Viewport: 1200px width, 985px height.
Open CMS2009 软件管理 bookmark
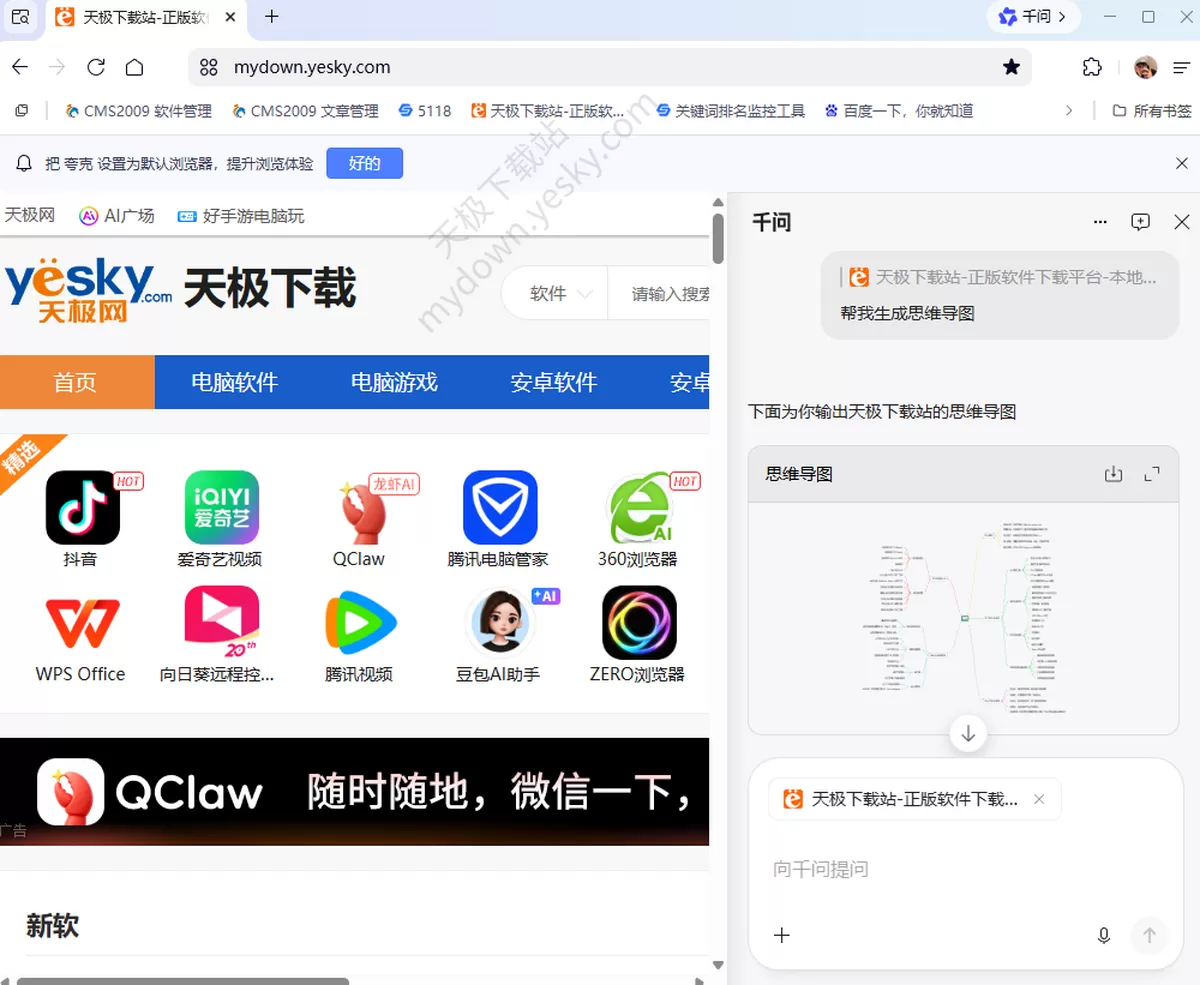click(138, 111)
